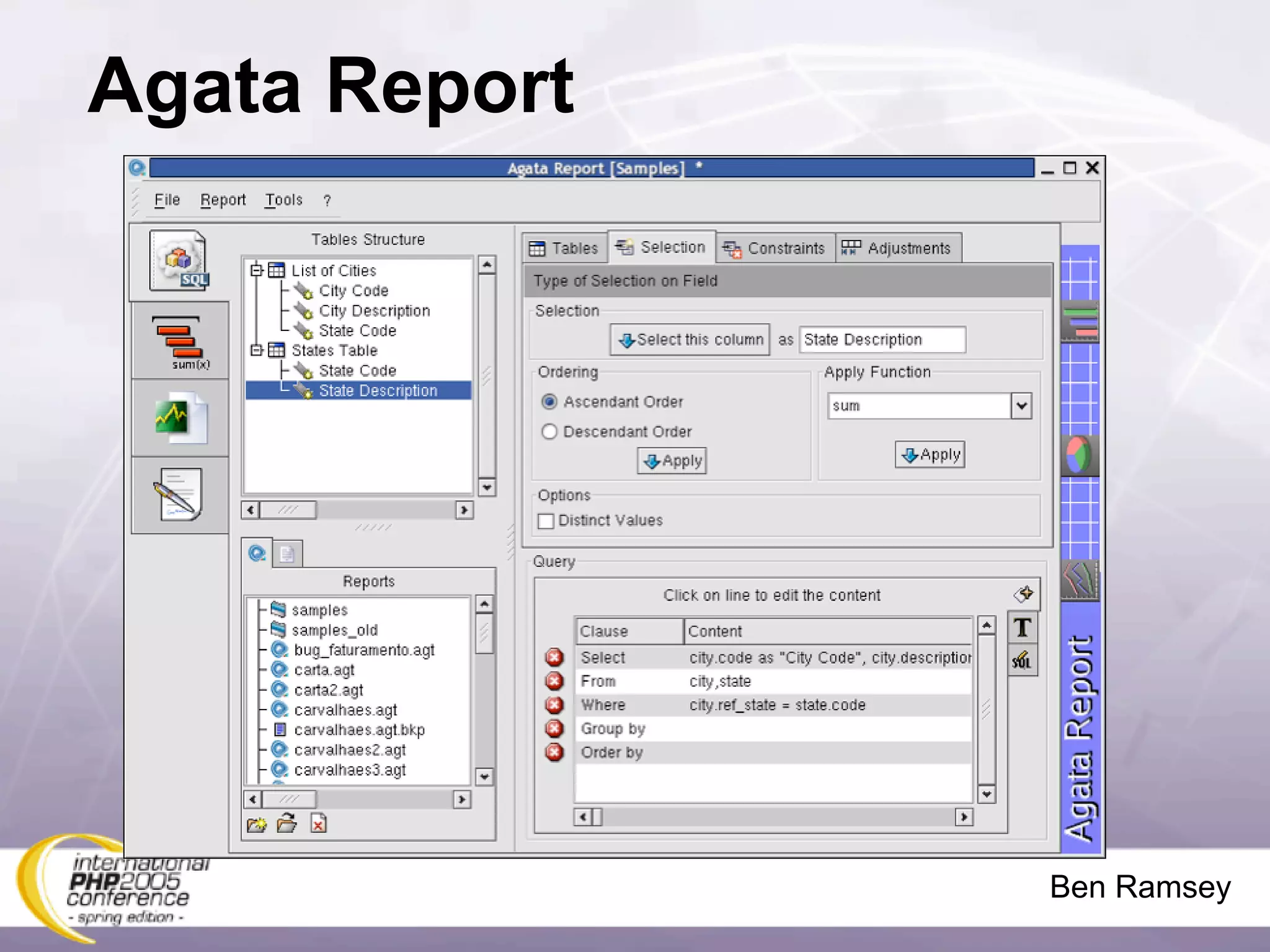Collapse the List of Cities tree node

click(257, 270)
